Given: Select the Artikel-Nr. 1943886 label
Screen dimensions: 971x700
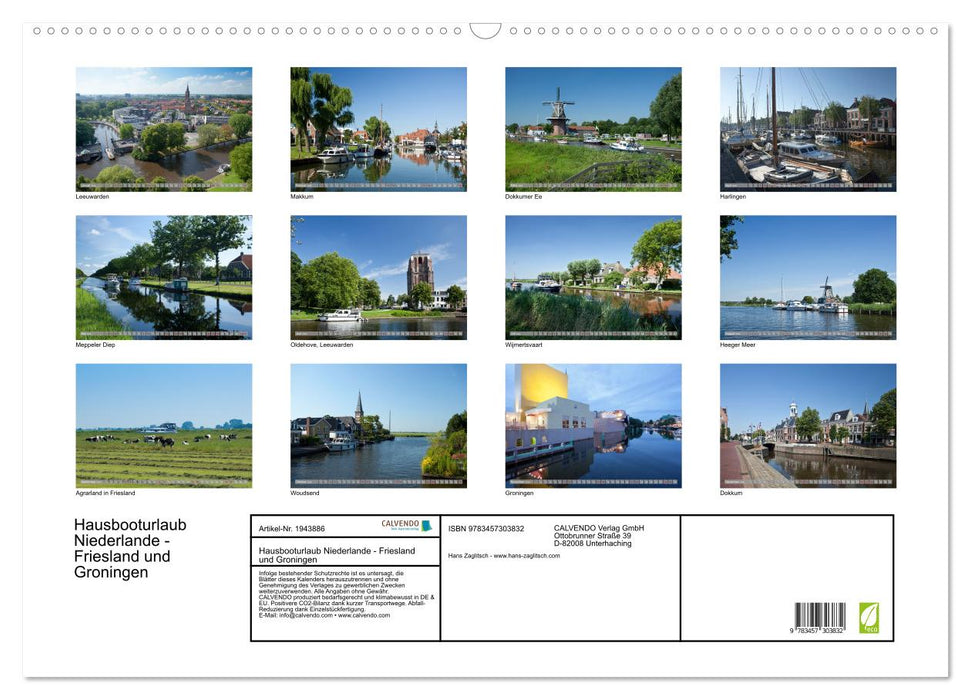Looking at the screenshot, I should point(293,527).
